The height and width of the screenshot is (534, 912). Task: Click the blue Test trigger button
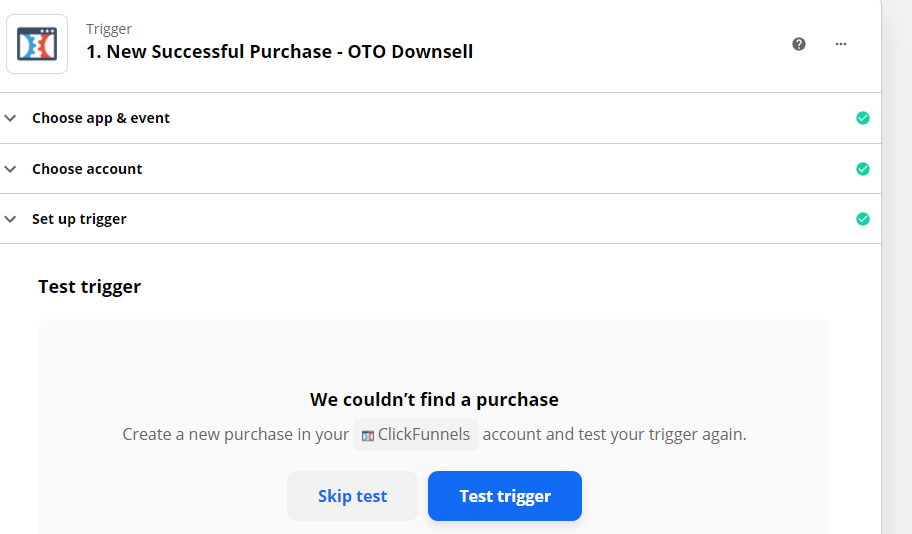click(x=505, y=496)
